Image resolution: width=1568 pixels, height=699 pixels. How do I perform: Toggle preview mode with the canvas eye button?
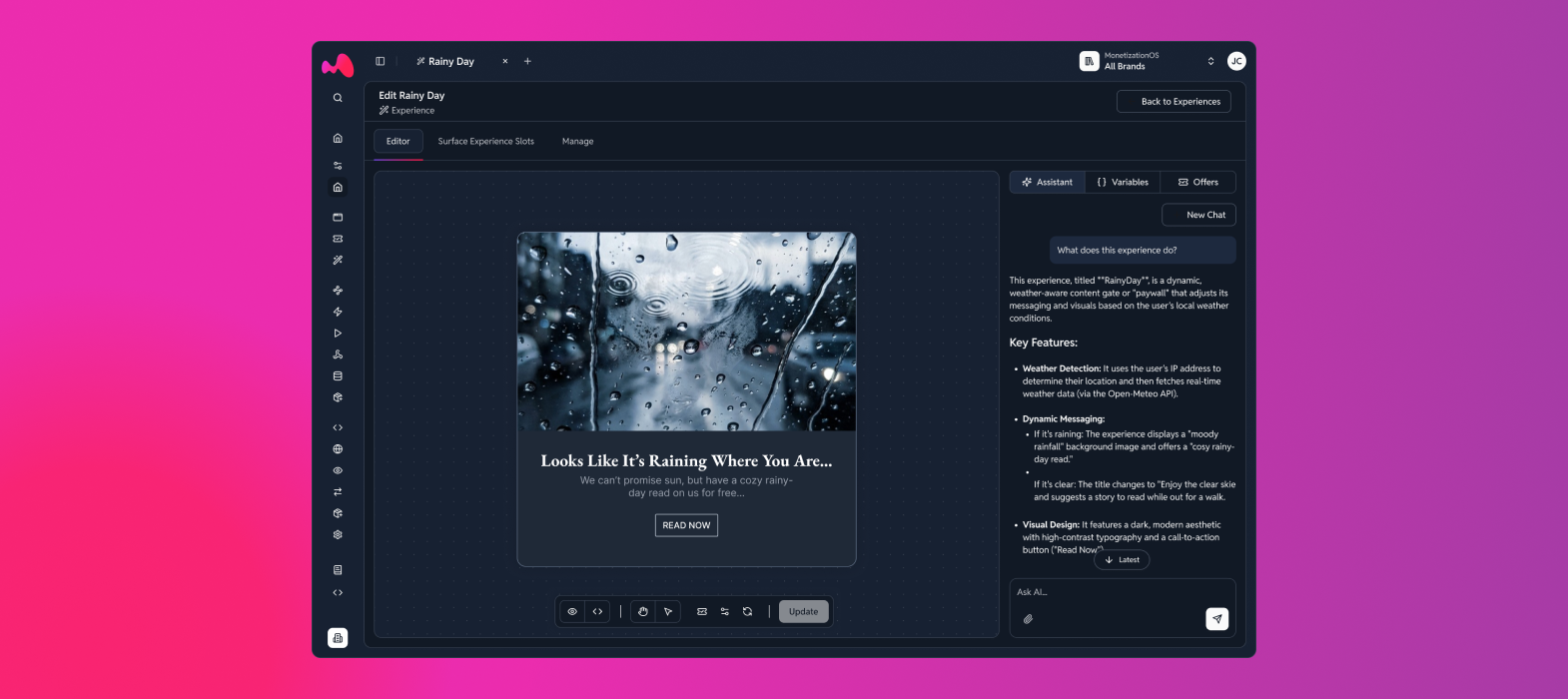click(x=572, y=611)
